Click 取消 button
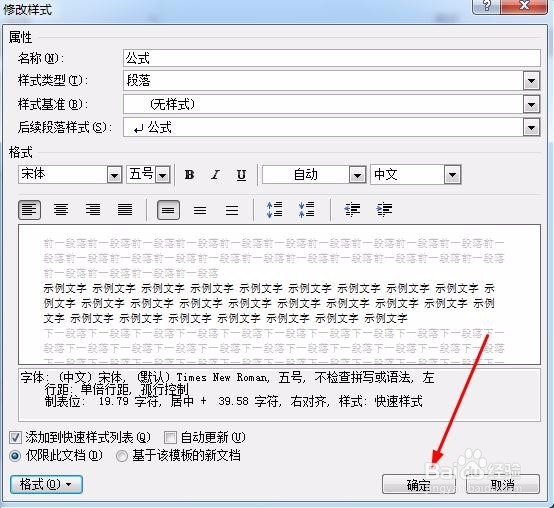554x508 pixels. pyautogui.click(x=503, y=484)
